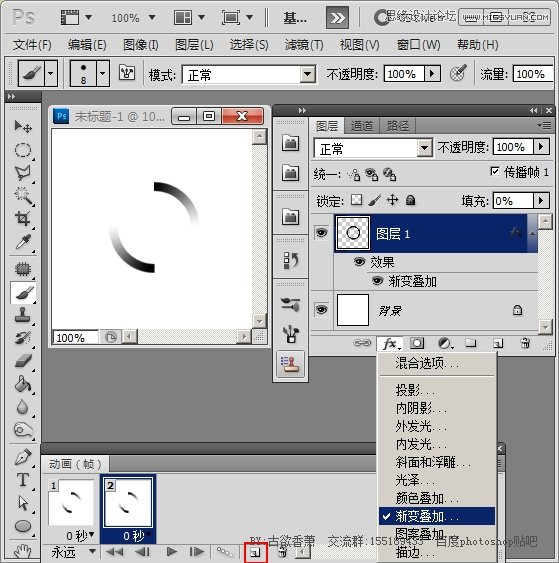Screen dimensions: 559x563
Task: Select the Crop tool
Action: 23,218
